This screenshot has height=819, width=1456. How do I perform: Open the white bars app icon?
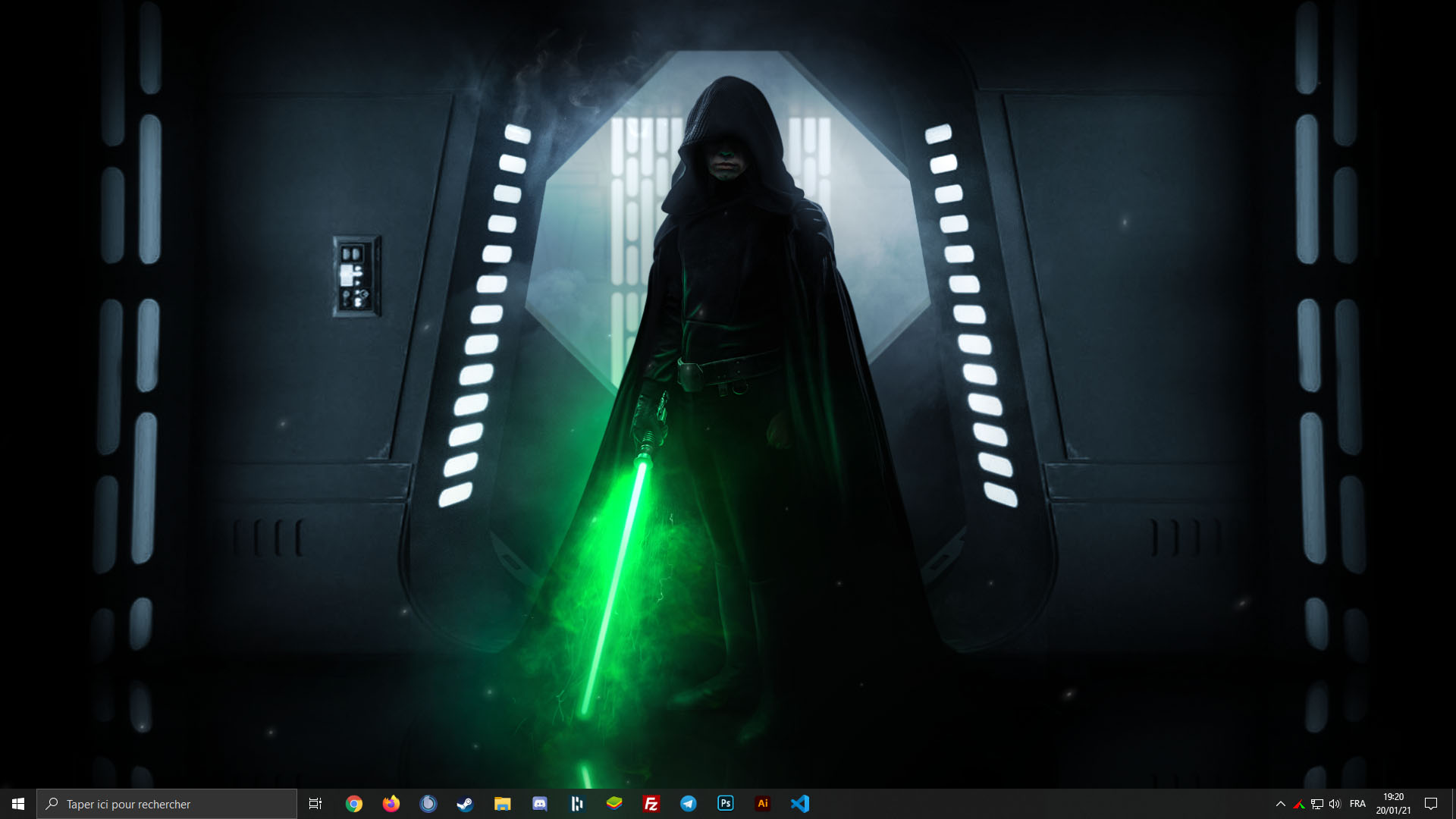click(577, 804)
